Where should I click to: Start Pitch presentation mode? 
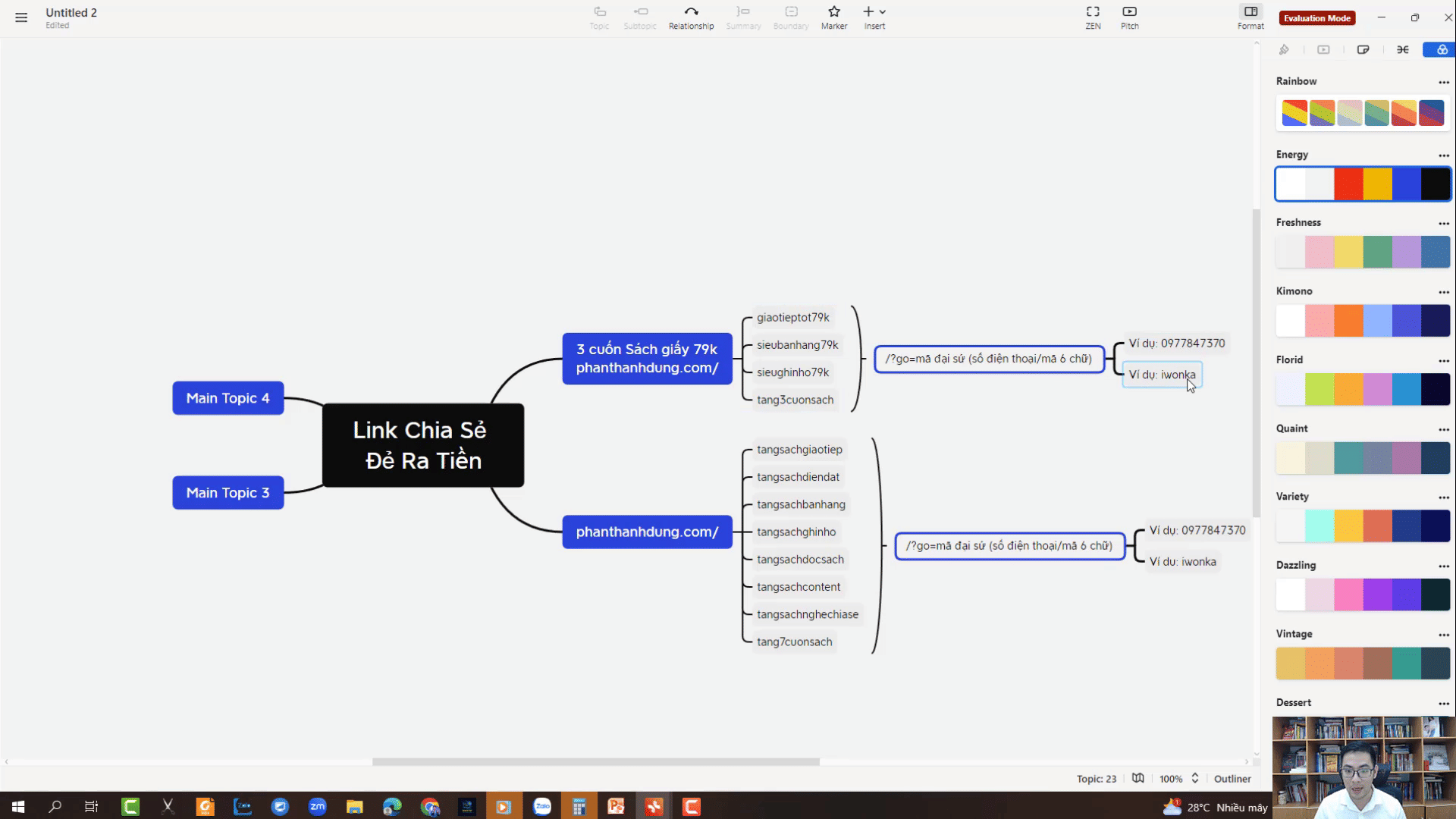click(1129, 17)
